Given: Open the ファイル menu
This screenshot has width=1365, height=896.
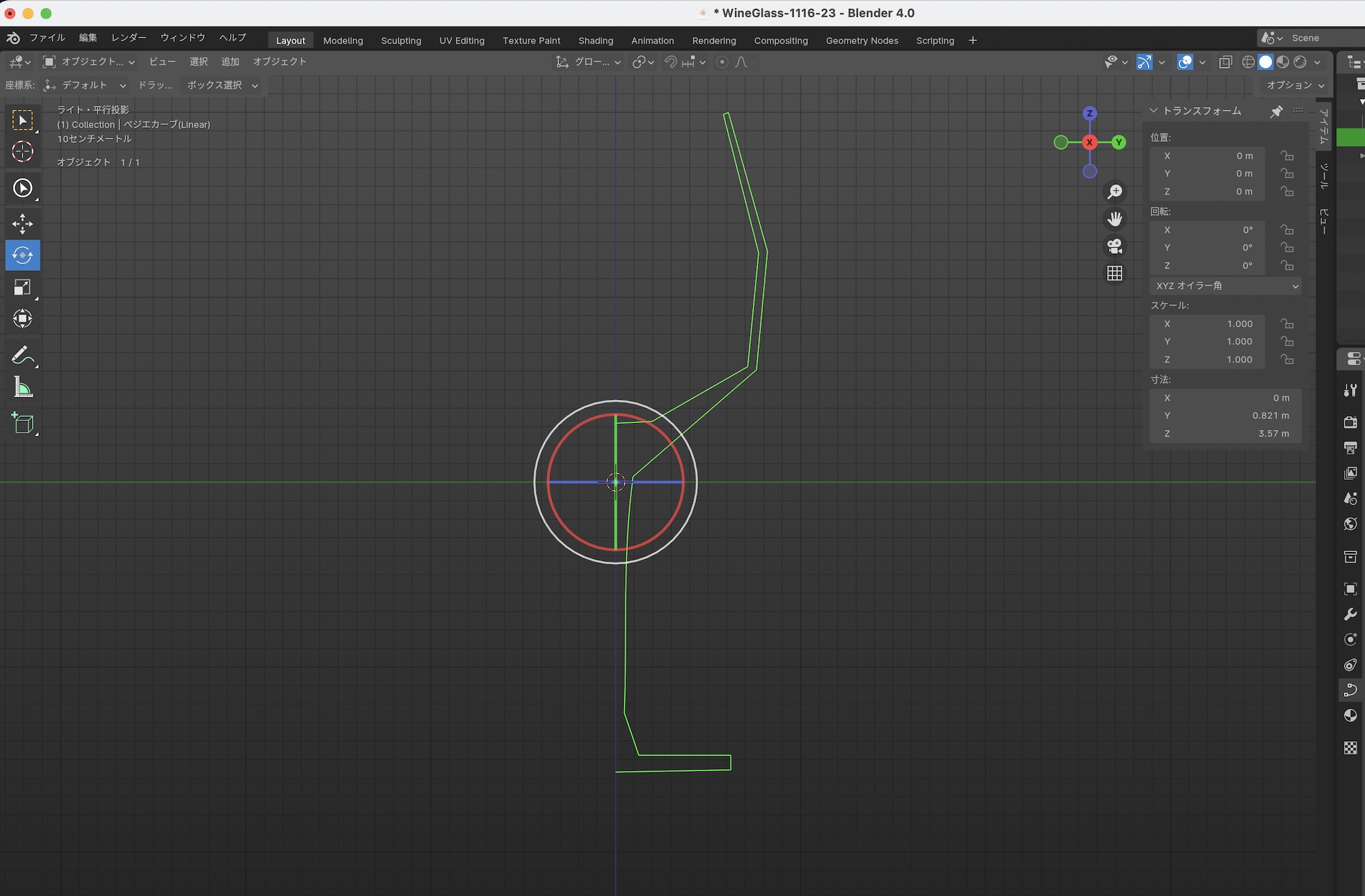Looking at the screenshot, I should pos(47,38).
